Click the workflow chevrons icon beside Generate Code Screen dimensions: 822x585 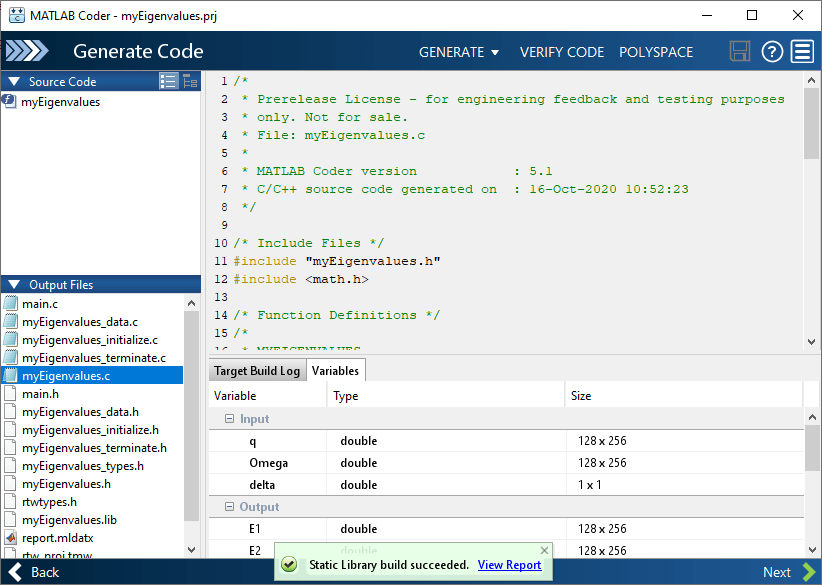coord(27,52)
